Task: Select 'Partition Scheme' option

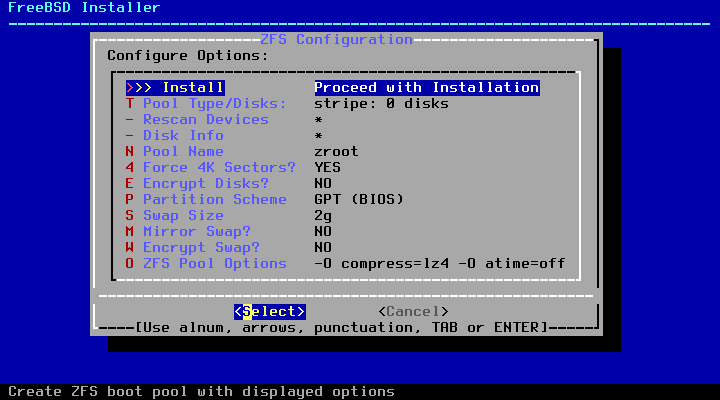Action: point(214,199)
